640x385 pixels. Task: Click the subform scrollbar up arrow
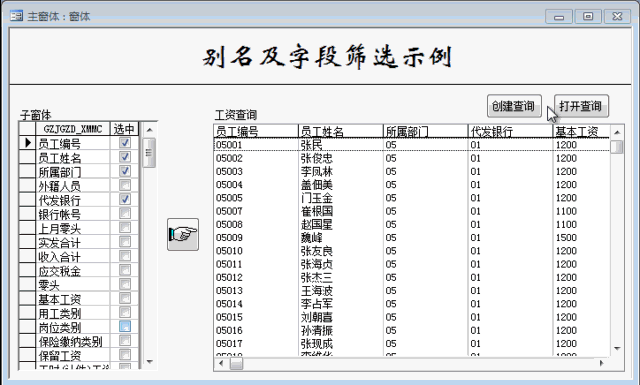149,130
